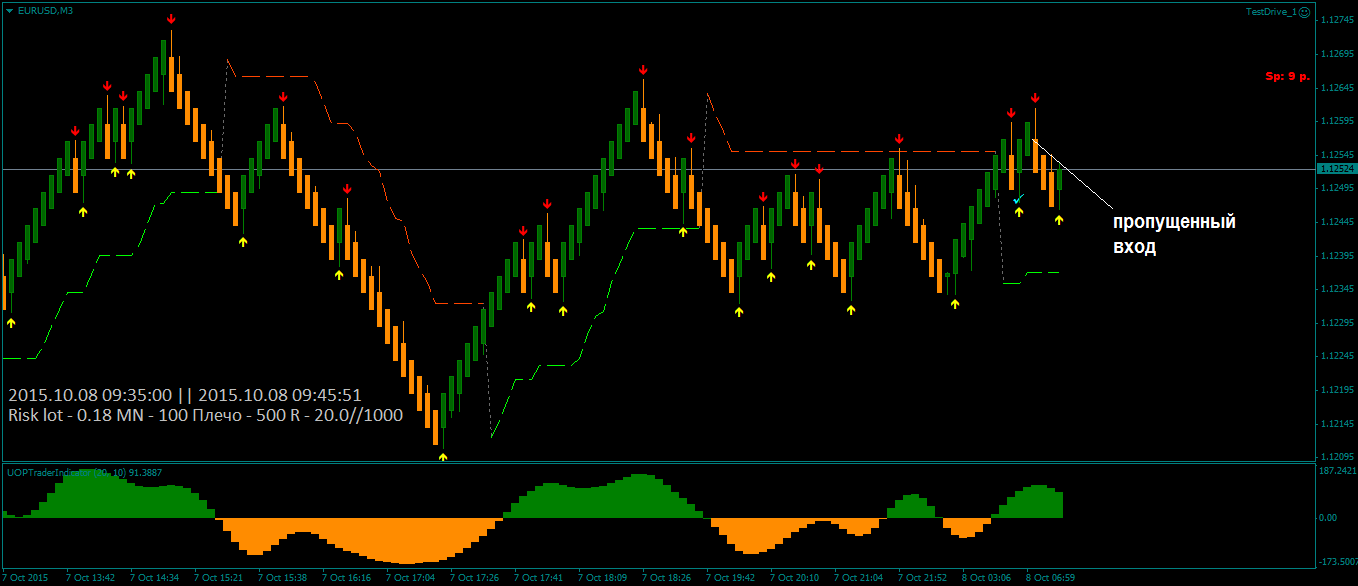Click price level 1.12745 on the scale
1358x586 pixels.
1337,20
